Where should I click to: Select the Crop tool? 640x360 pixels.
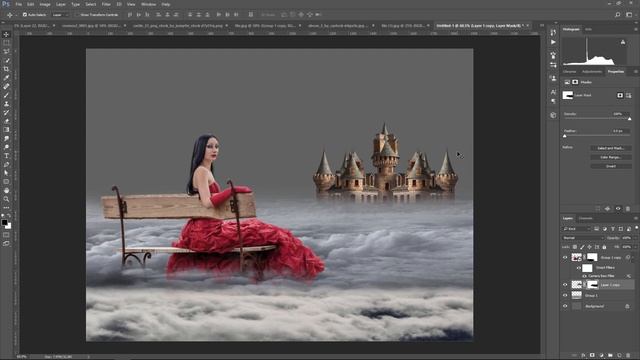pos(6,69)
